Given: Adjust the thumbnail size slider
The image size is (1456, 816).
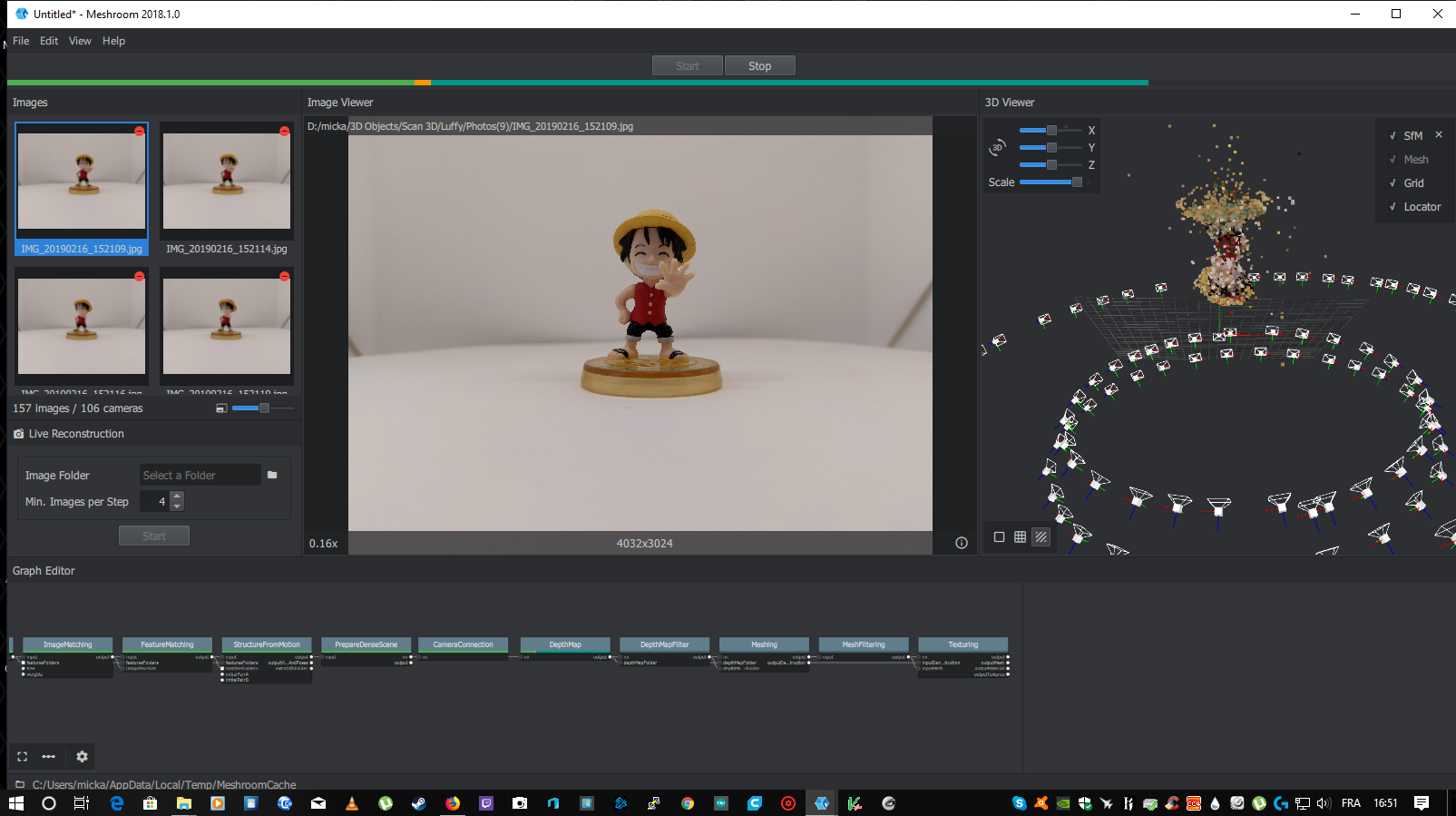Looking at the screenshot, I should 263,408.
